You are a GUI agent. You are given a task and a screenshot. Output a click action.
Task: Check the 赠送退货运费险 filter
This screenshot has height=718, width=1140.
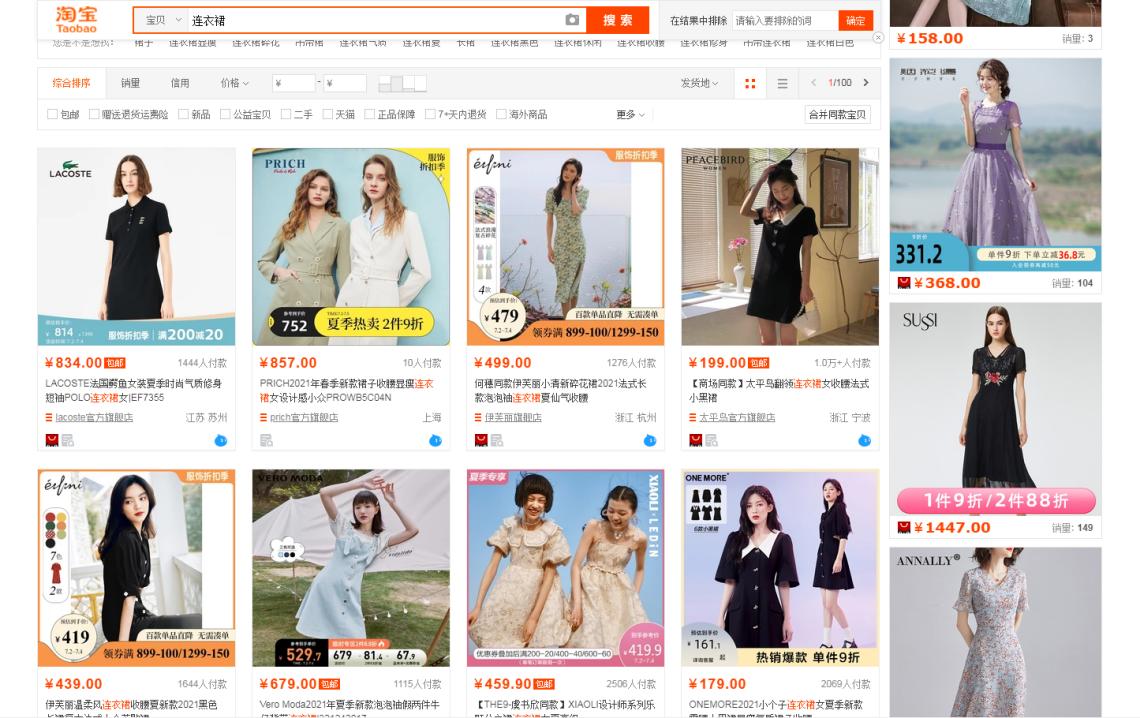(x=94, y=114)
